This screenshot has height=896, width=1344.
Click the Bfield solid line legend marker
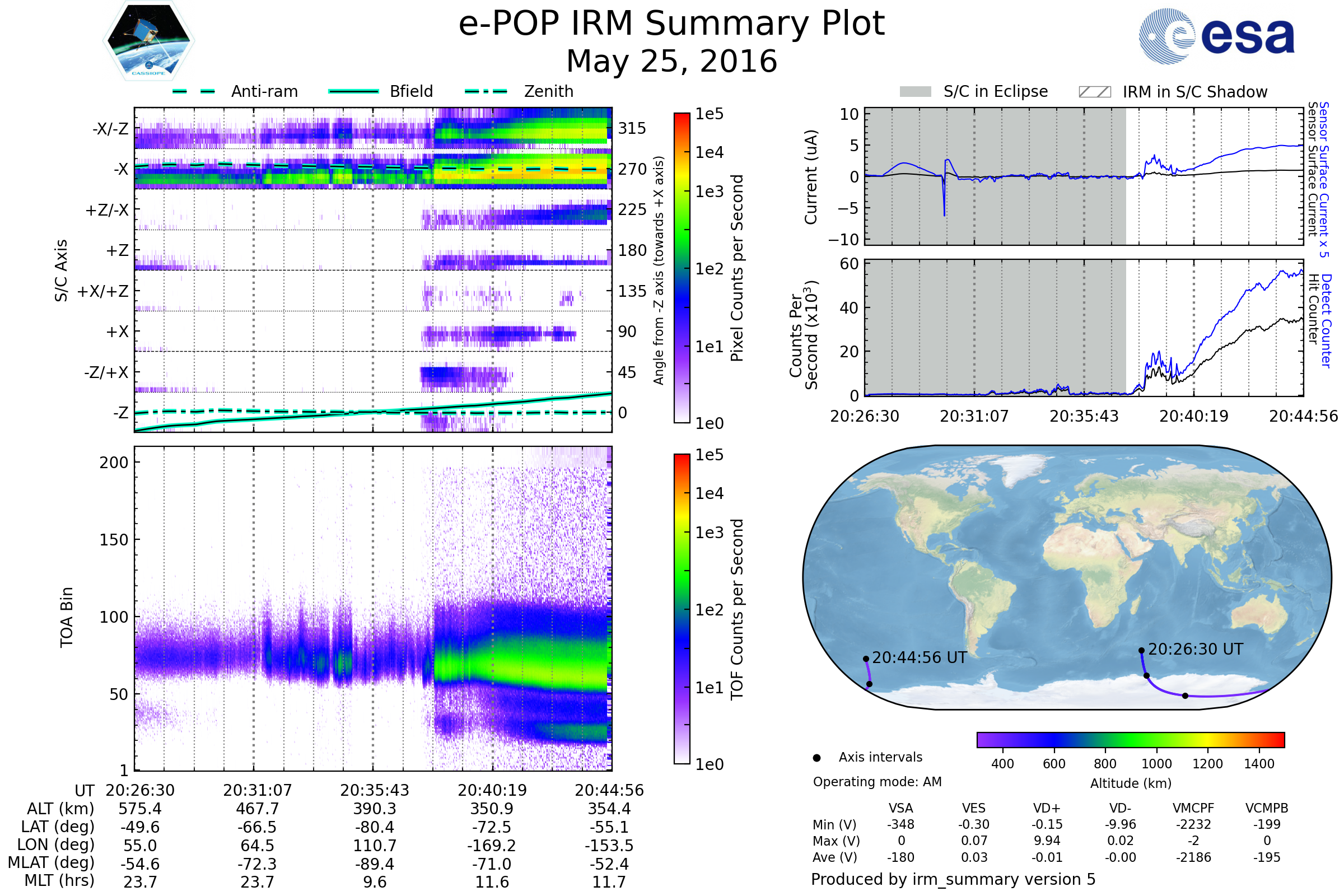(x=353, y=91)
